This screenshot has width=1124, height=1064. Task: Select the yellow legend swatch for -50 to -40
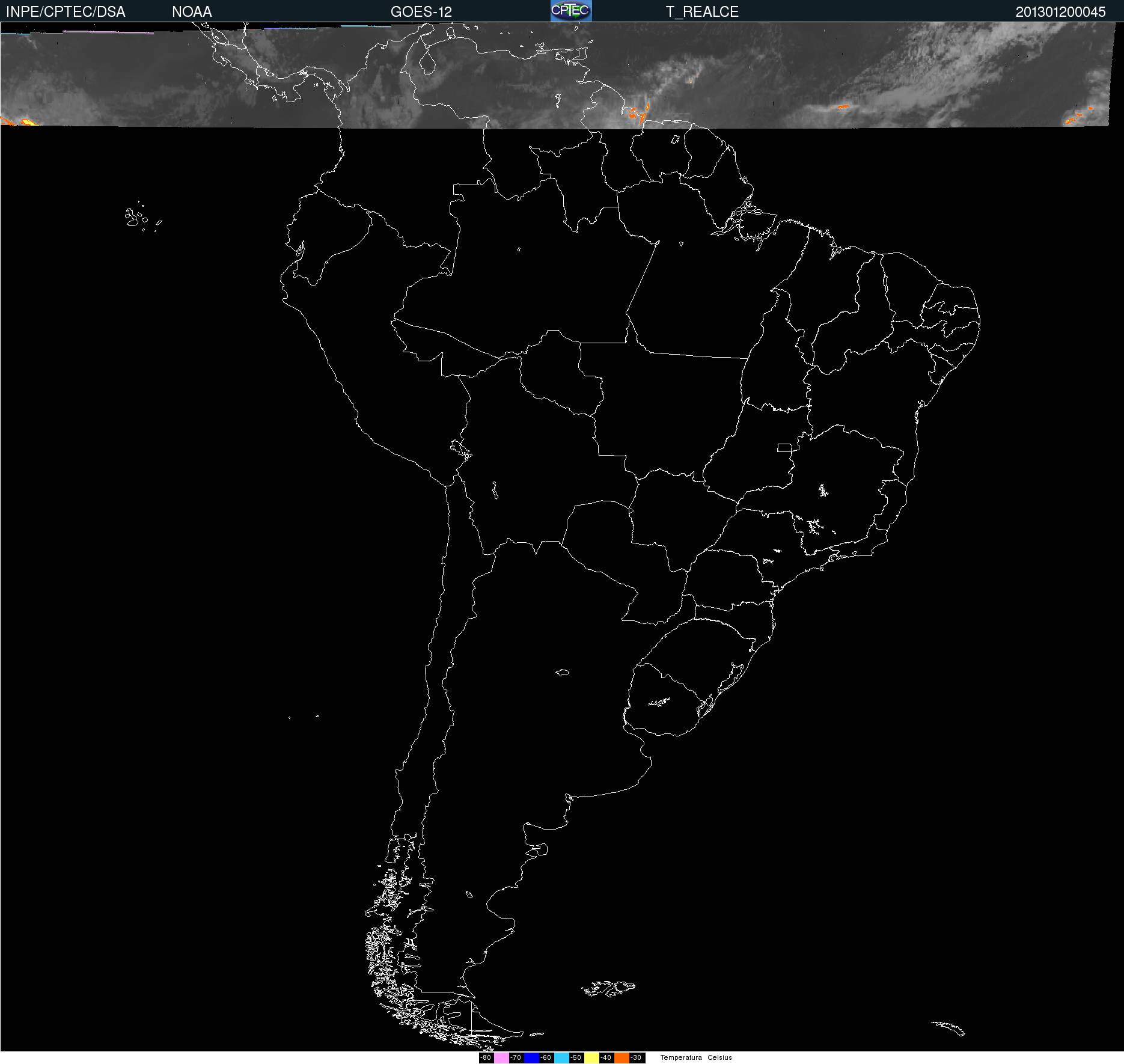591,1057
